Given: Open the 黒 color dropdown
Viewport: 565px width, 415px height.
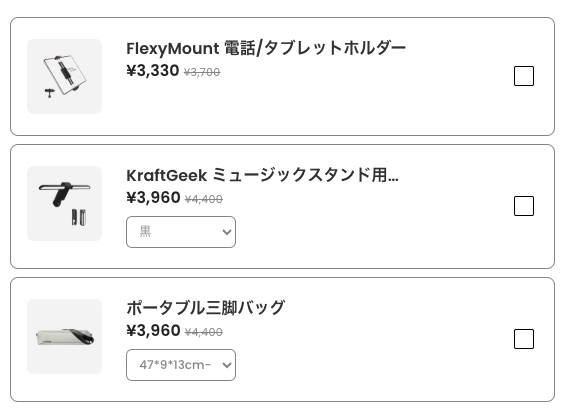Looking at the screenshot, I should point(181,232).
